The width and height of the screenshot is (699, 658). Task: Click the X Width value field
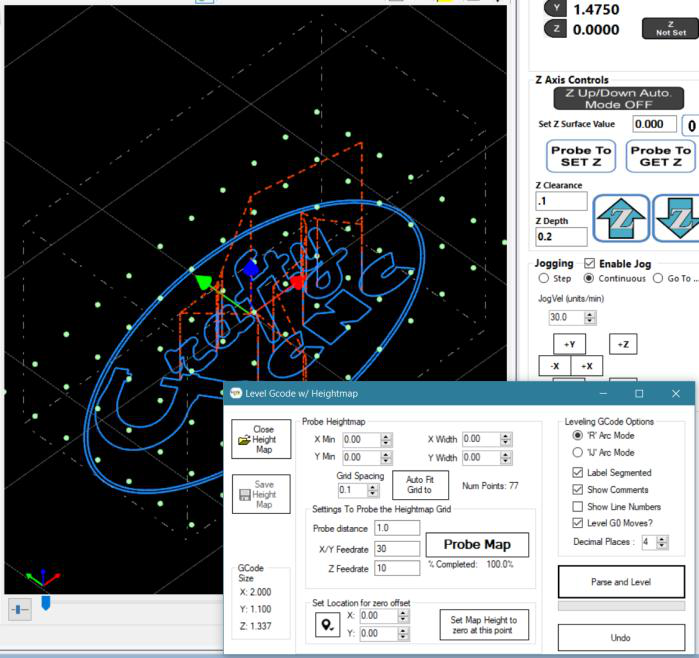tap(481, 440)
